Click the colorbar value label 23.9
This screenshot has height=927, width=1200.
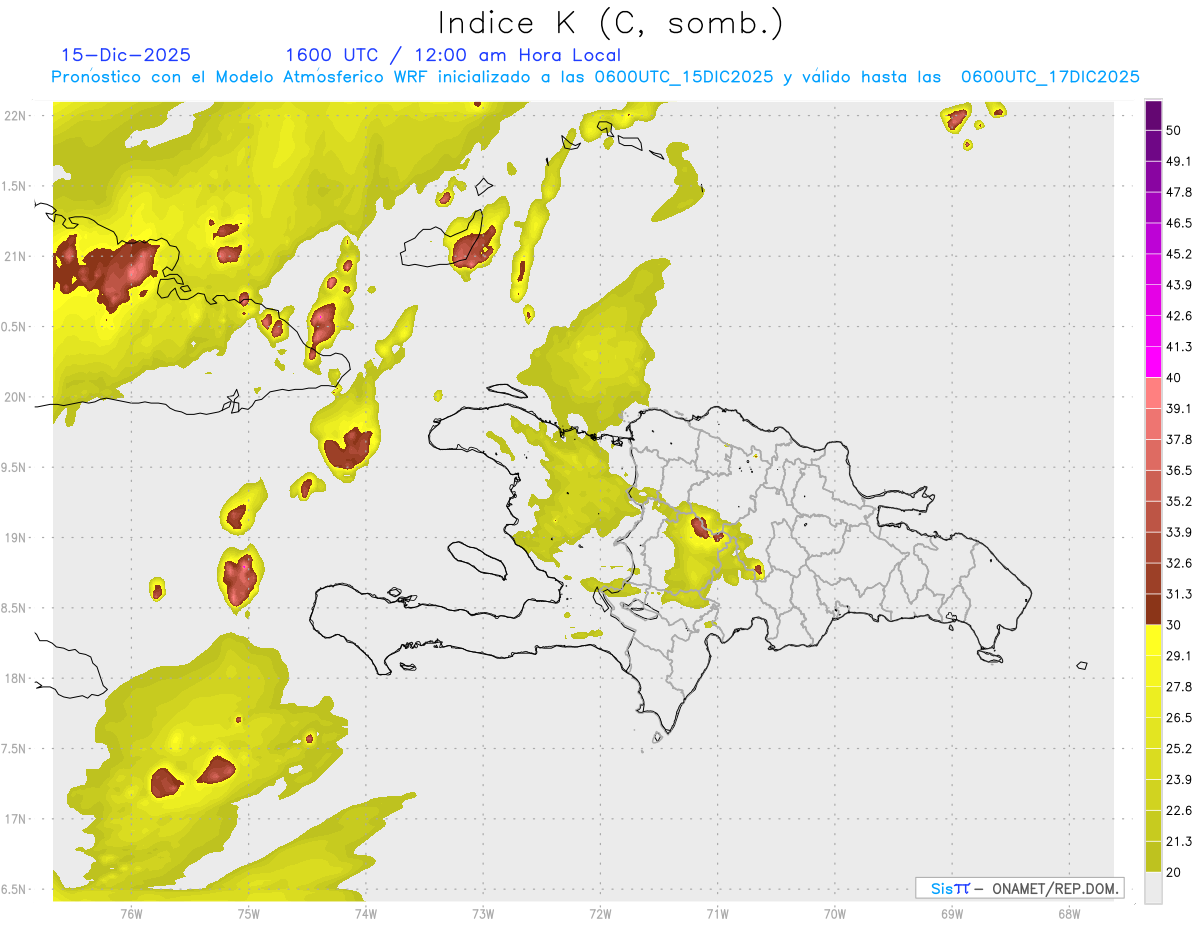[x=1179, y=780]
